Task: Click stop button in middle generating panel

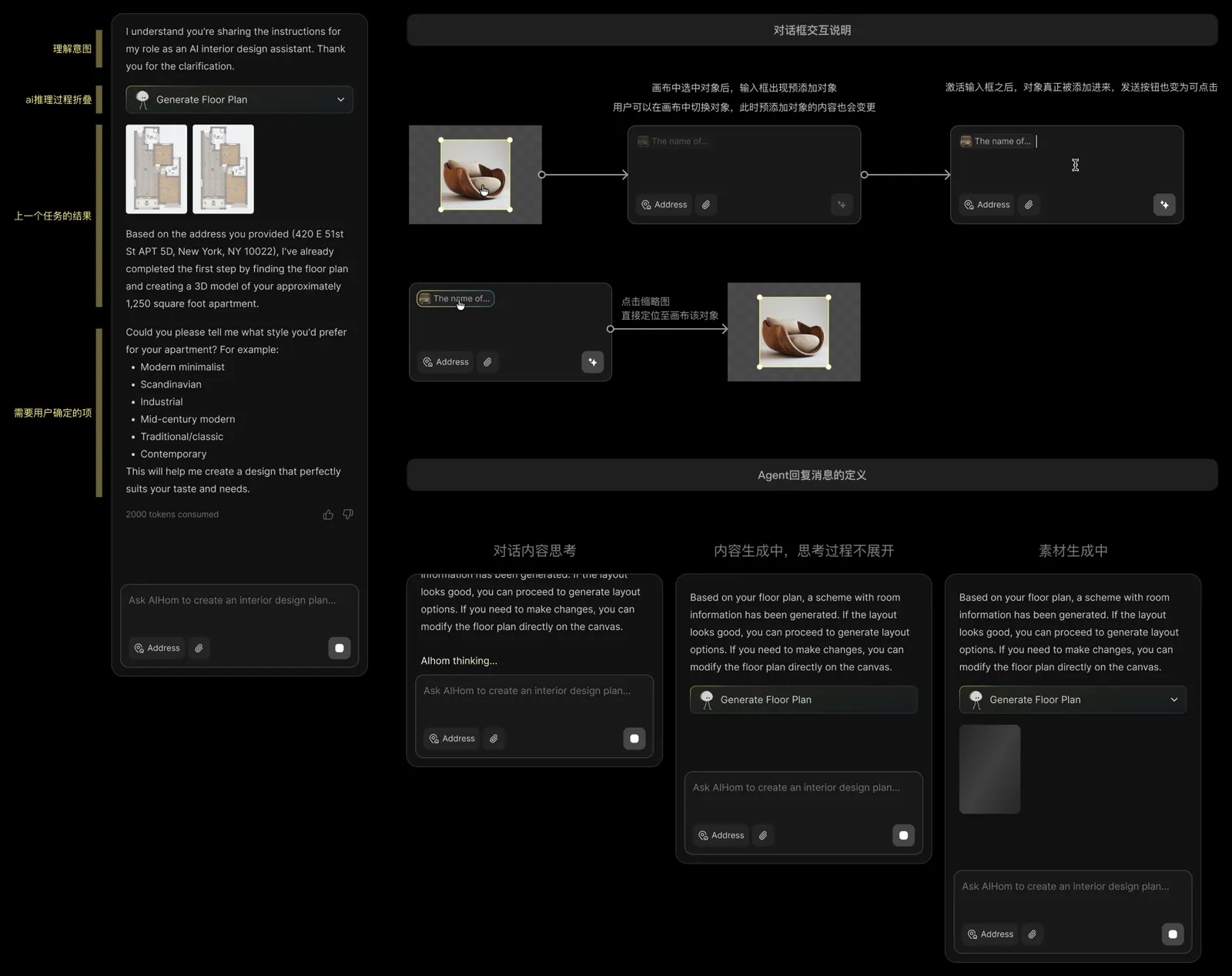Action: pyautogui.click(x=903, y=836)
